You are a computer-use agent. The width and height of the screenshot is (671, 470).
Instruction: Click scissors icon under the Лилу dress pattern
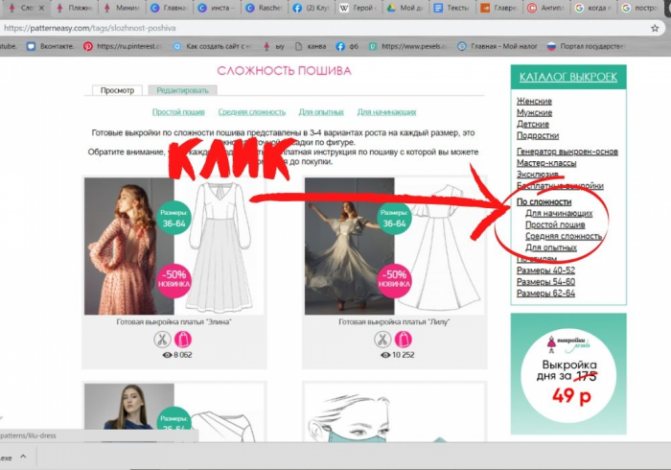pos(381,338)
